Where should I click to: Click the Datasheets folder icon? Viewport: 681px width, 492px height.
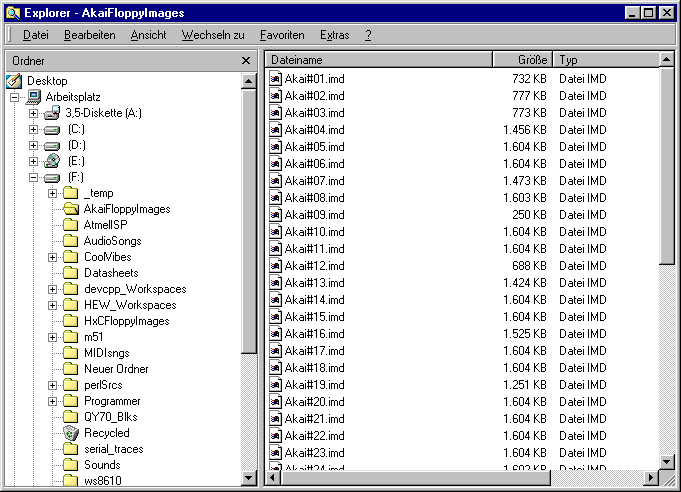(70, 273)
